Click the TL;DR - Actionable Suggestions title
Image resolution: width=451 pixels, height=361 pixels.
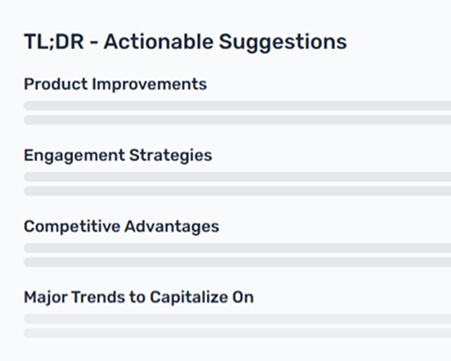pyautogui.click(x=185, y=42)
